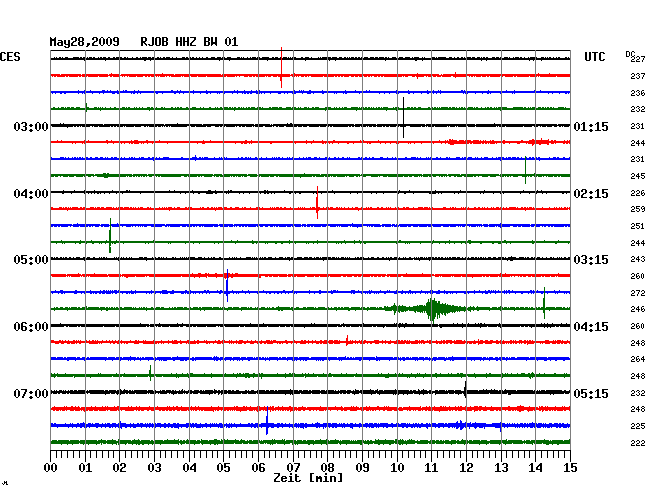This screenshot has height=494, width=650.
Task: Click the Zeit [min] axis title
Action: coord(308,478)
